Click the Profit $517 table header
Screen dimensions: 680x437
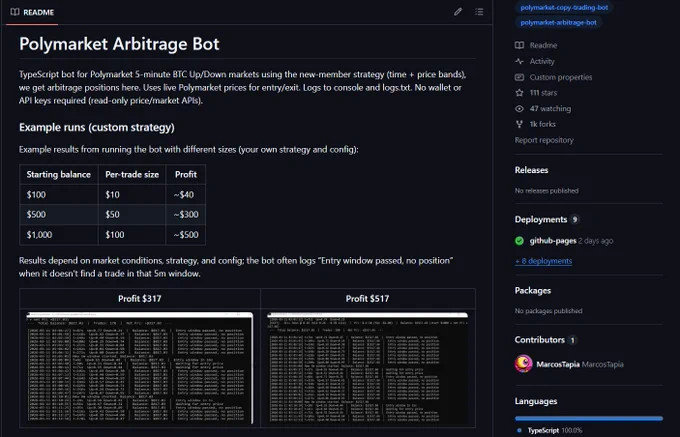click(367, 299)
